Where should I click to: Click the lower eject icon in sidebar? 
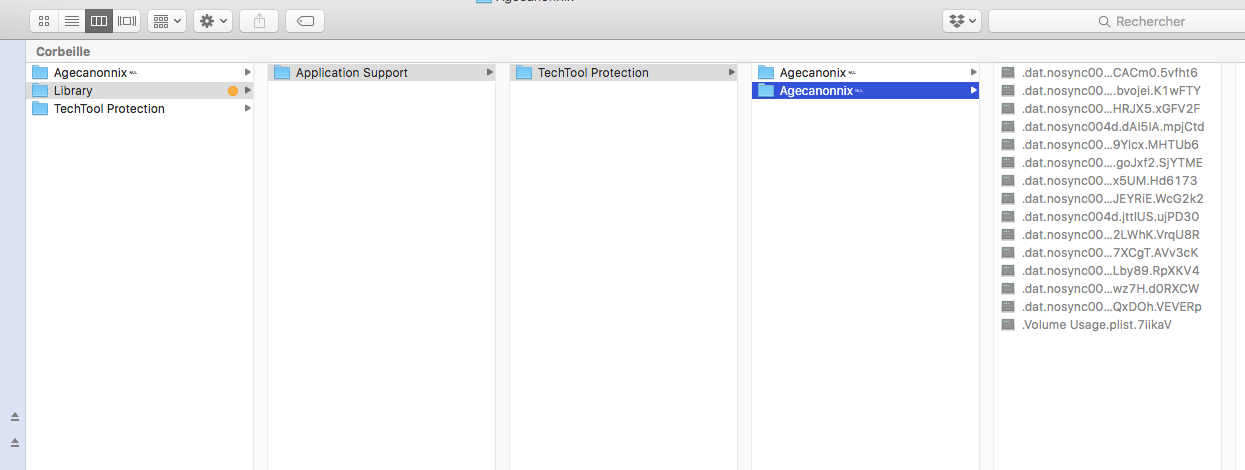(x=15, y=442)
